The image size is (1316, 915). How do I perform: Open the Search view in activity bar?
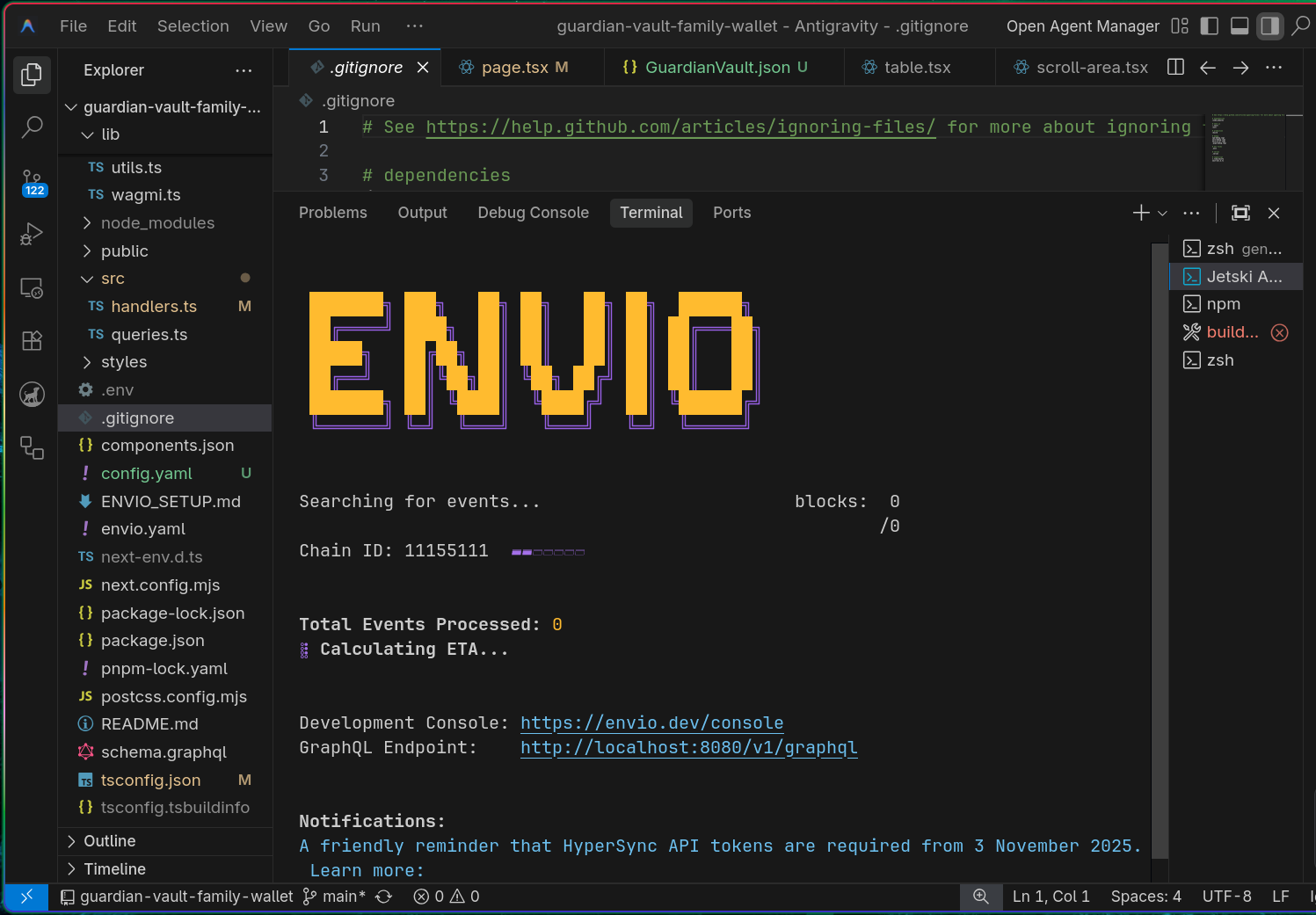click(x=32, y=127)
